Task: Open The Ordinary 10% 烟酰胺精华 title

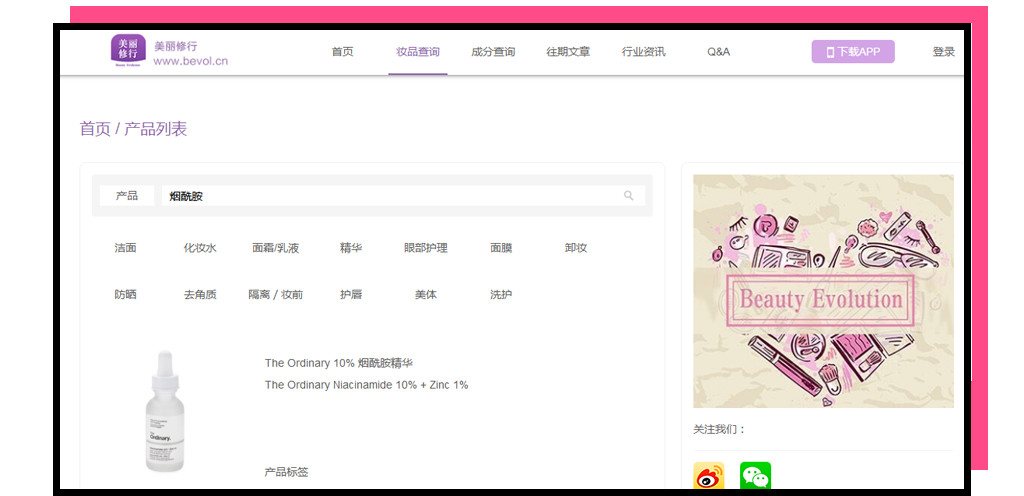Action: (338, 363)
